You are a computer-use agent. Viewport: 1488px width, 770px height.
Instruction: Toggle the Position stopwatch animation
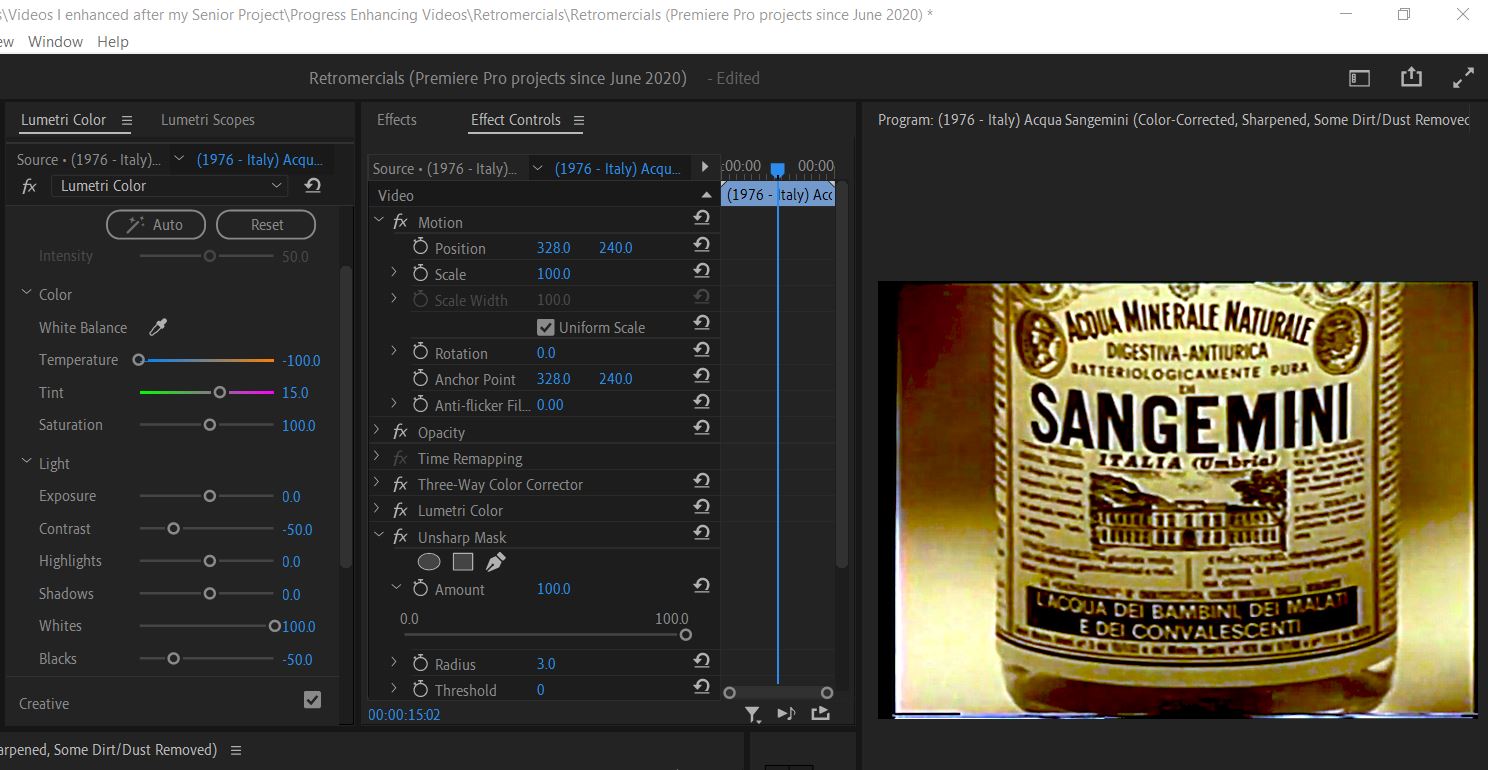[420, 247]
